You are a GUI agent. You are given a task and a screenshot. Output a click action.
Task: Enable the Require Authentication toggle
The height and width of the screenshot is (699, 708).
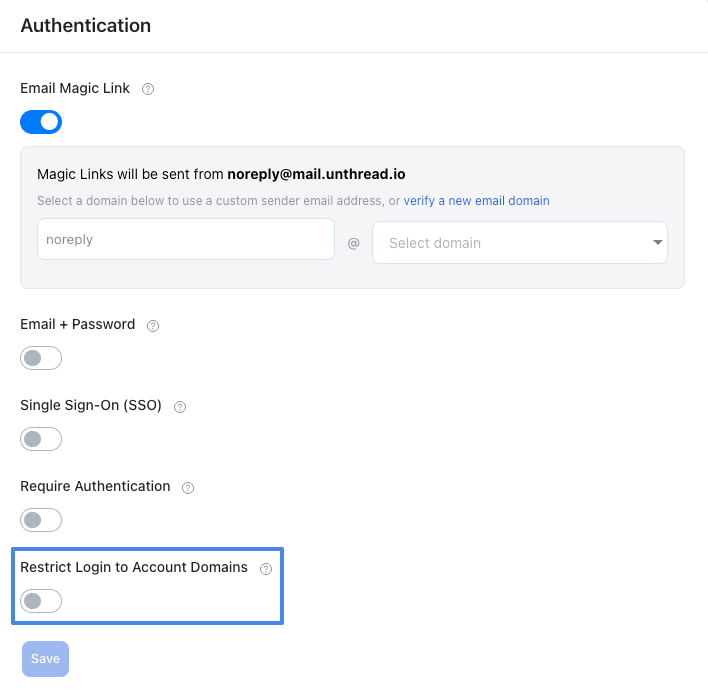pos(41,520)
